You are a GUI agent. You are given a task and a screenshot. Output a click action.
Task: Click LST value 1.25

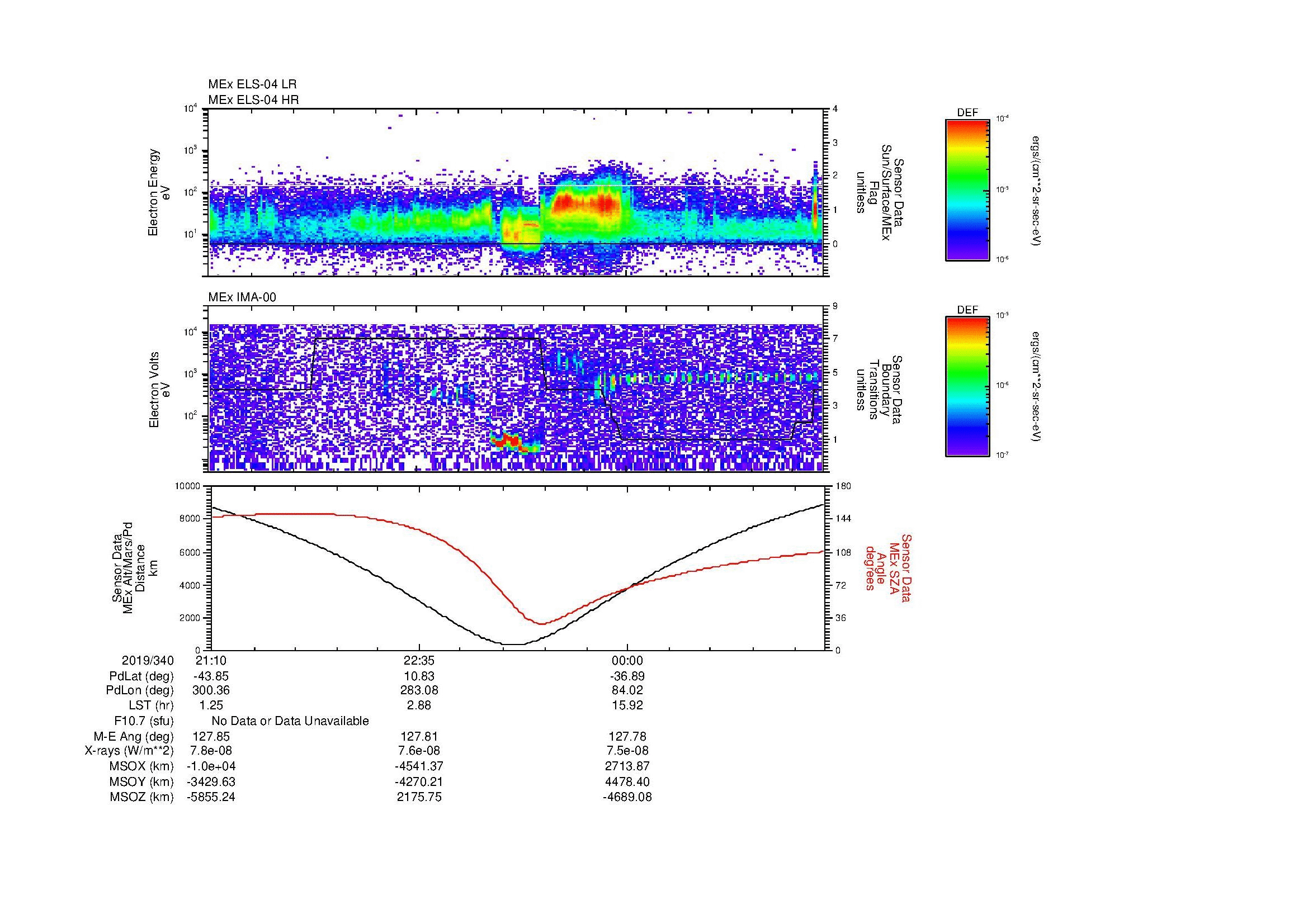coord(211,705)
